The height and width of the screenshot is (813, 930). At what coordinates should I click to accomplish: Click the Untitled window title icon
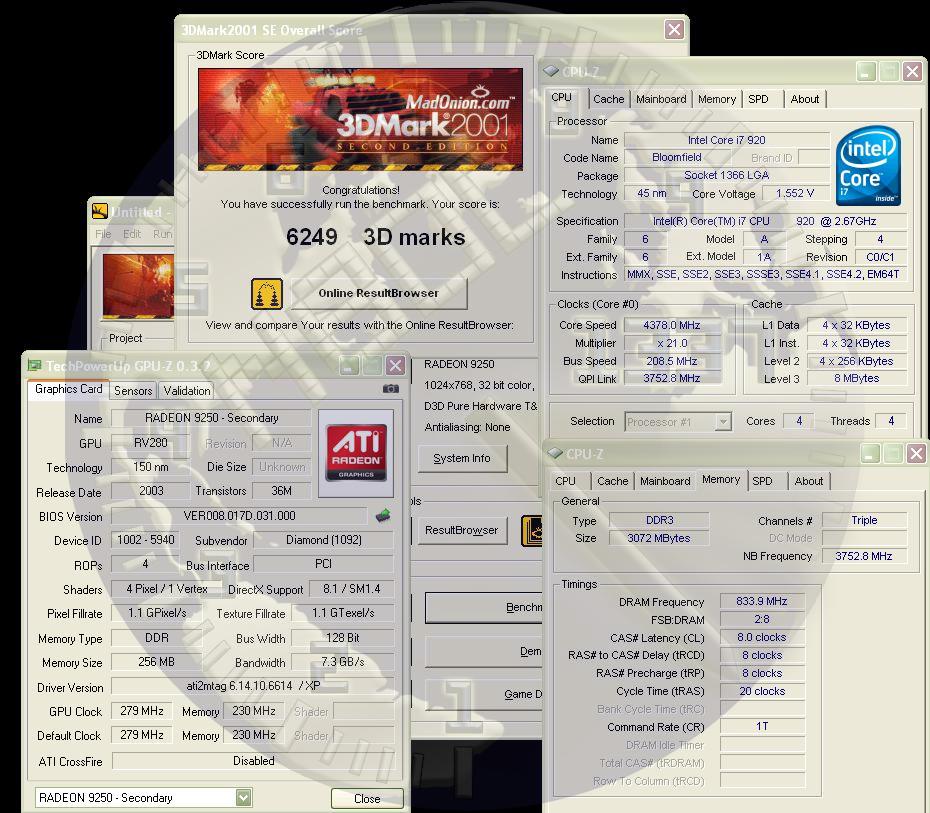point(100,211)
